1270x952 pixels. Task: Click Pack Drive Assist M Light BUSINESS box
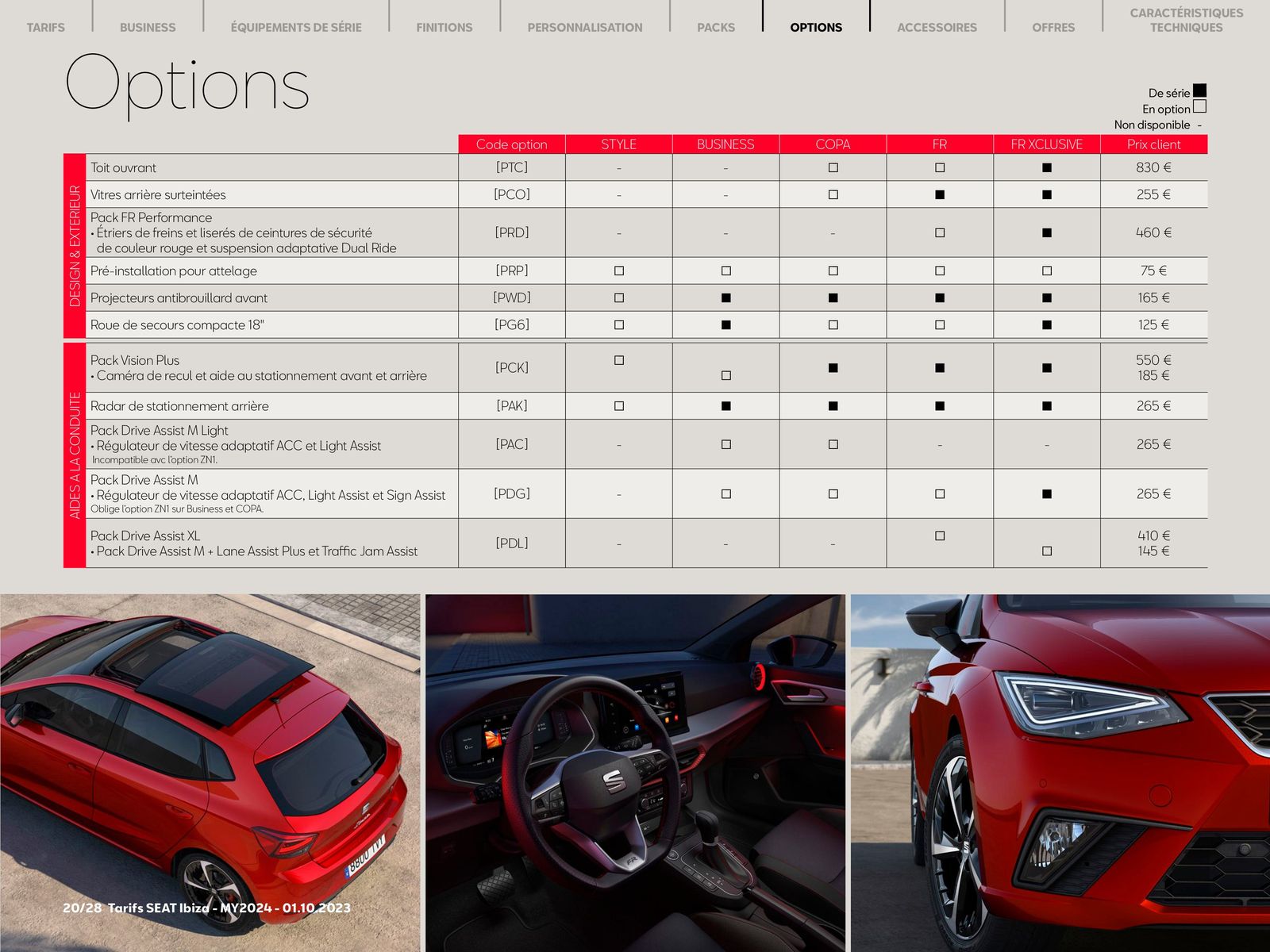click(725, 444)
